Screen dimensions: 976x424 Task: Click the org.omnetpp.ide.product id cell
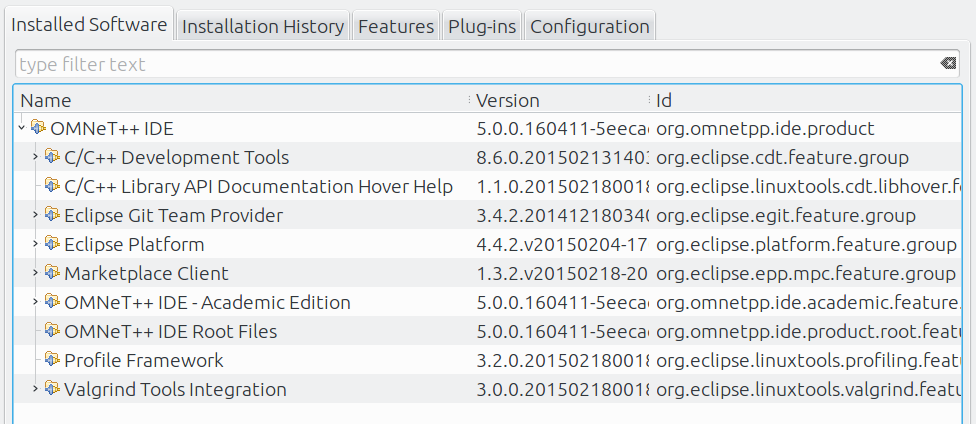click(766, 129)
